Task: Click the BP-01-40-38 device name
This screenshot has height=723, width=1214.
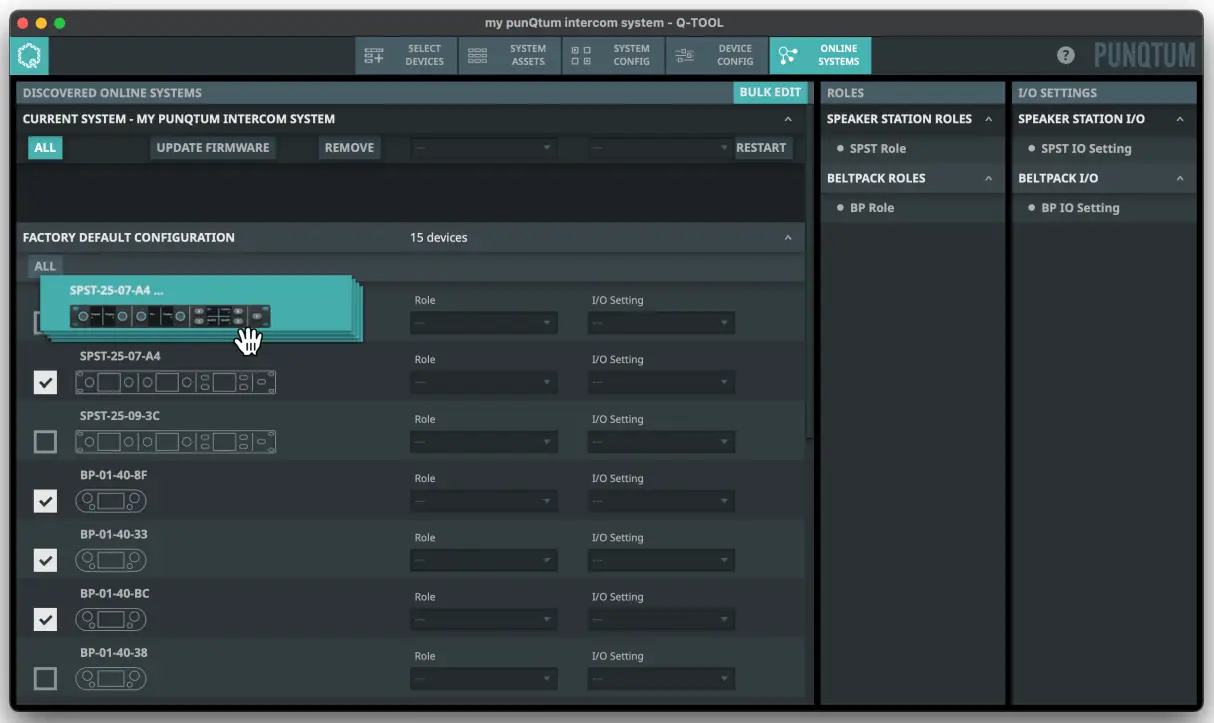Action: click(114, 653)
